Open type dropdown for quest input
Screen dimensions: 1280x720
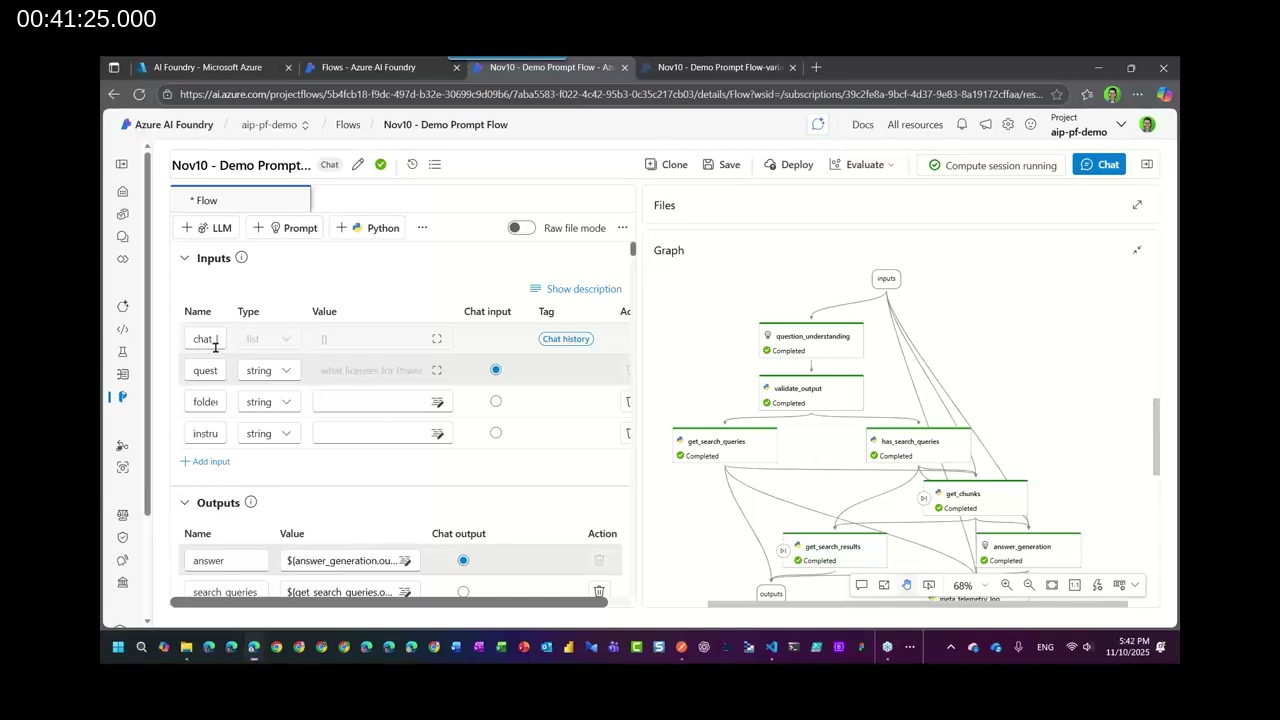pos(268,371)
